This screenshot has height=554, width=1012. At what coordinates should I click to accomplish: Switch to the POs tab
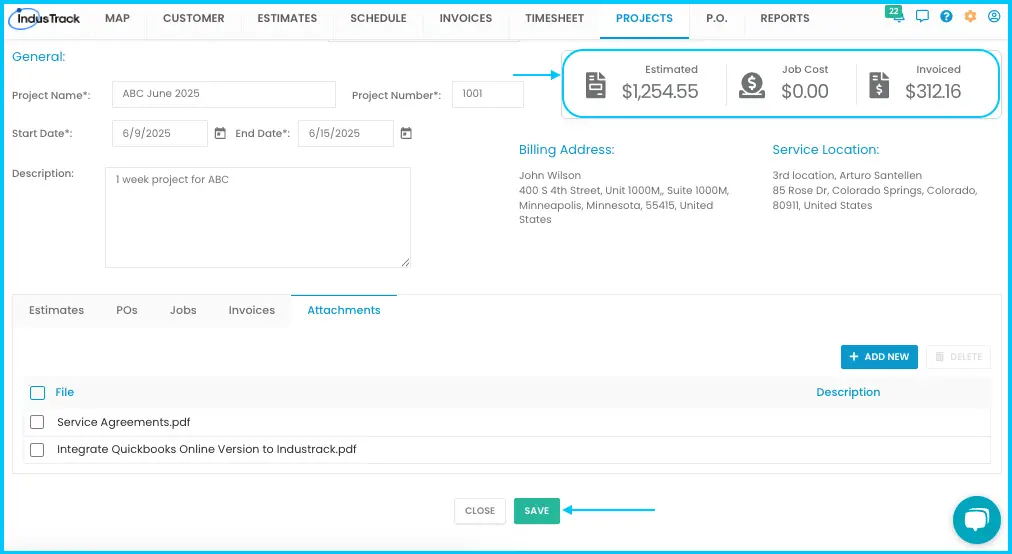(126, 311)
